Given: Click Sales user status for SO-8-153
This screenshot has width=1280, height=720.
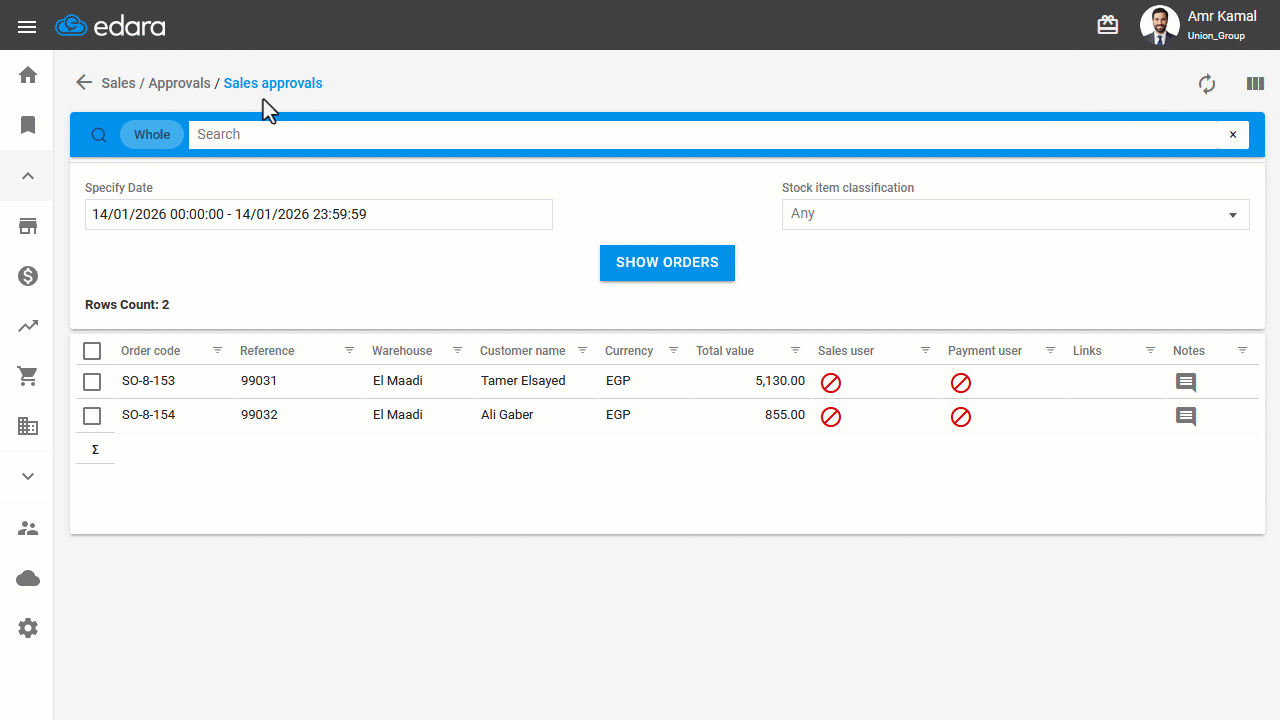Looking at the screenshot, I should pos(830,383).
